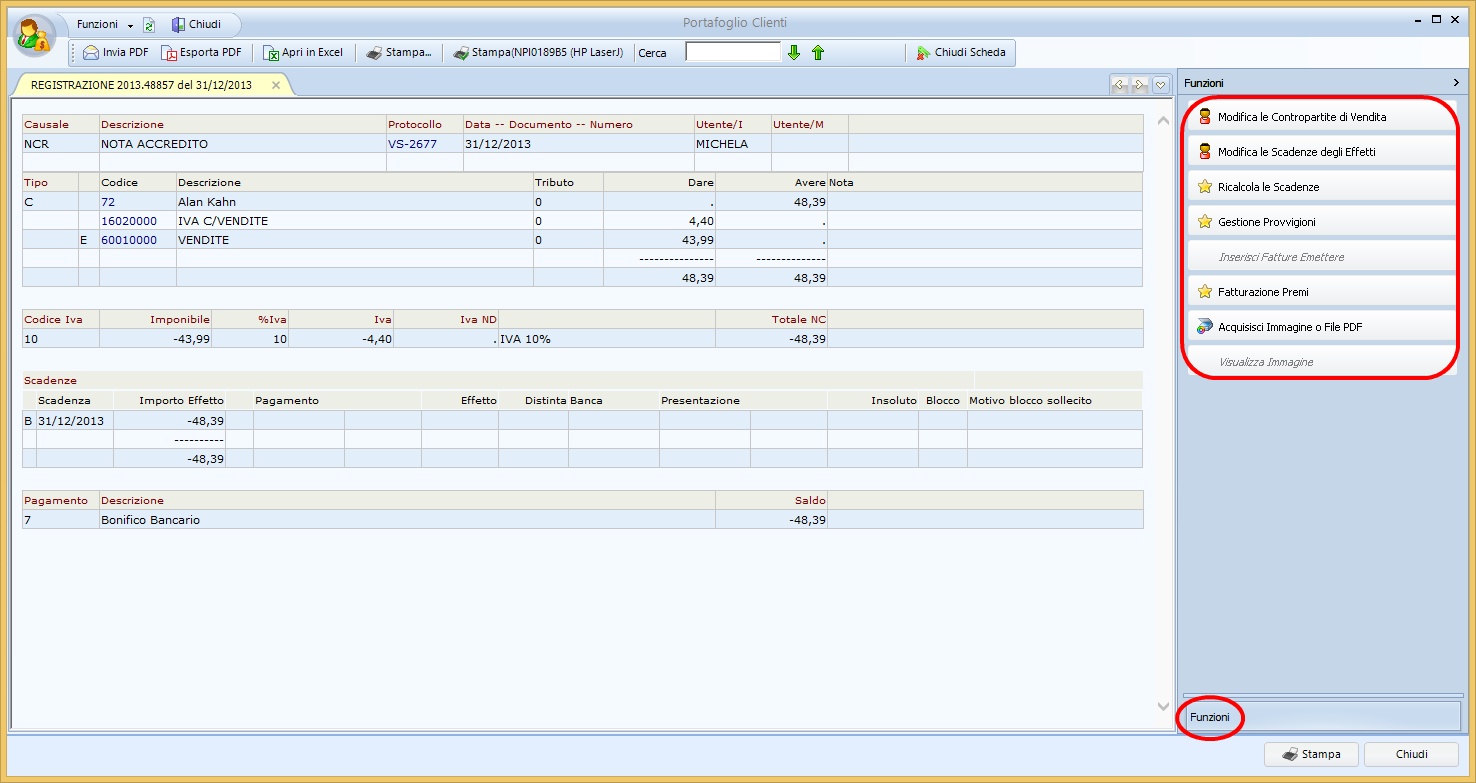Export the document with Esporta PDF

coord(202,53)
